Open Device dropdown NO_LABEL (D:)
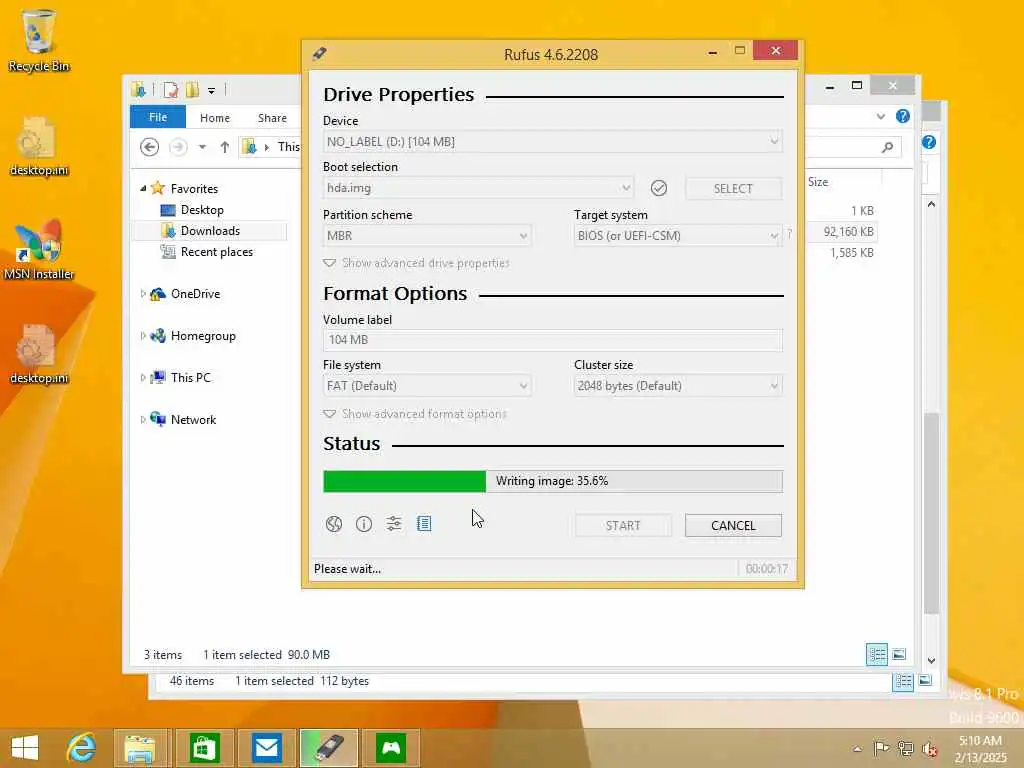 (552, 142)
